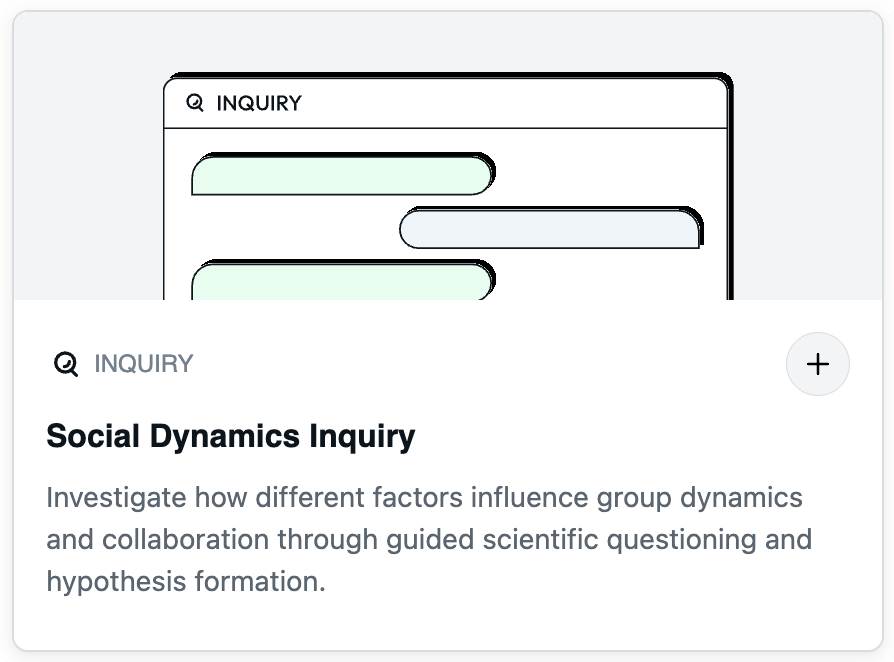Add the Social Dynamics Inquiry with the plus button

(818, 364)
